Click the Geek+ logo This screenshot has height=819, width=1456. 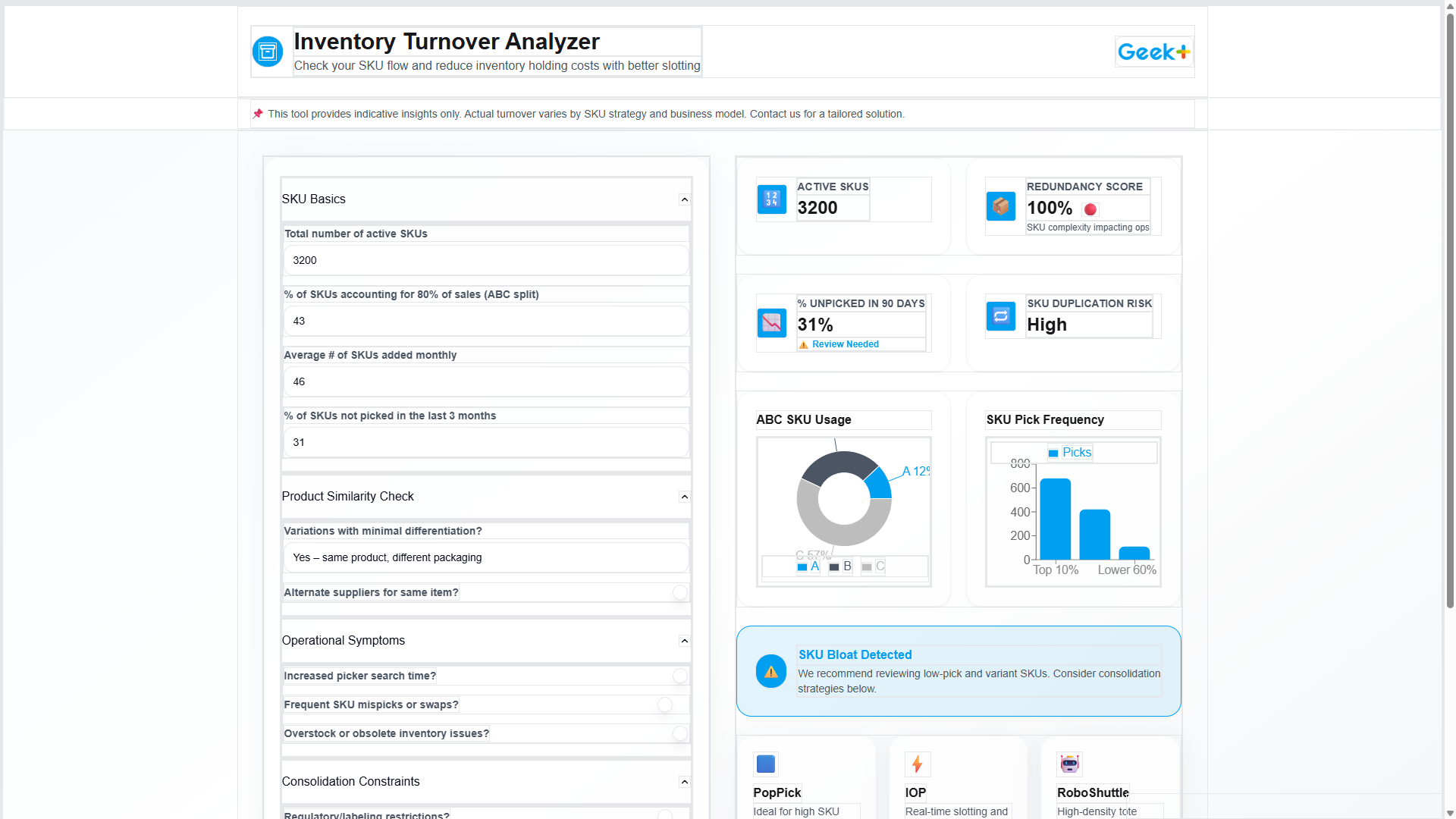(x=1153, y=51)
